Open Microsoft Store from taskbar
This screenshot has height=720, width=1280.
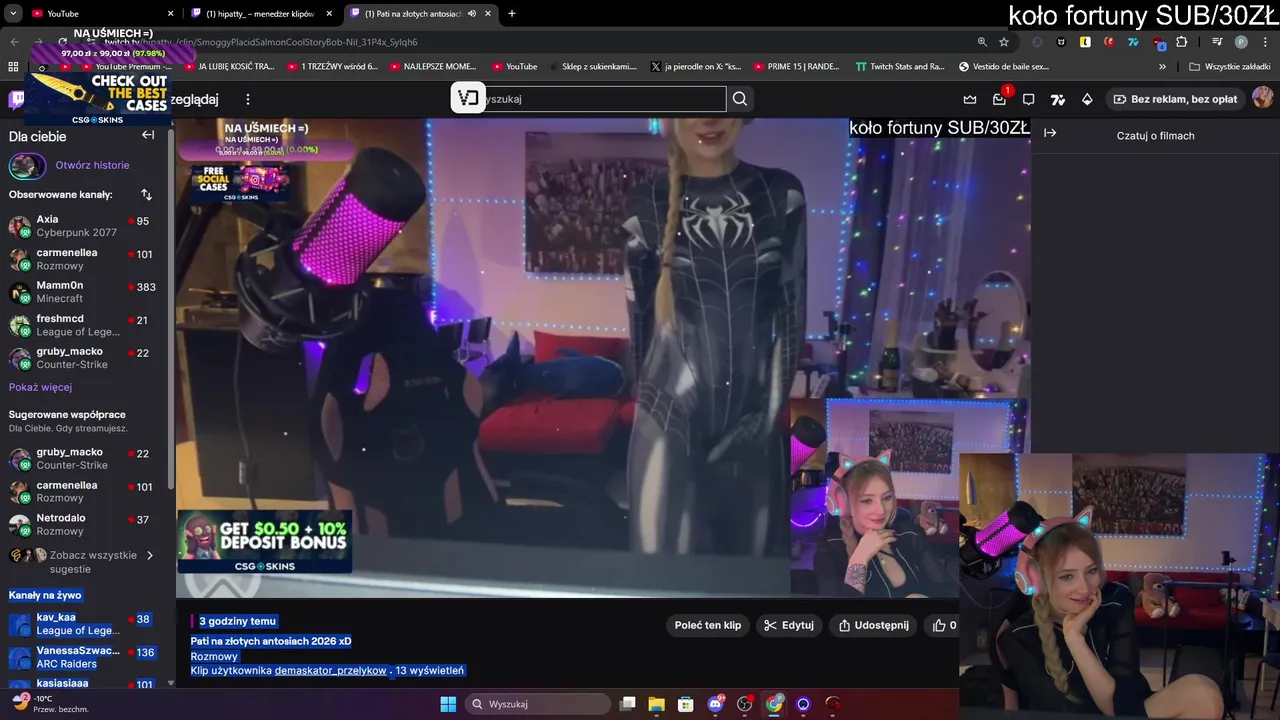click(685, 704)
